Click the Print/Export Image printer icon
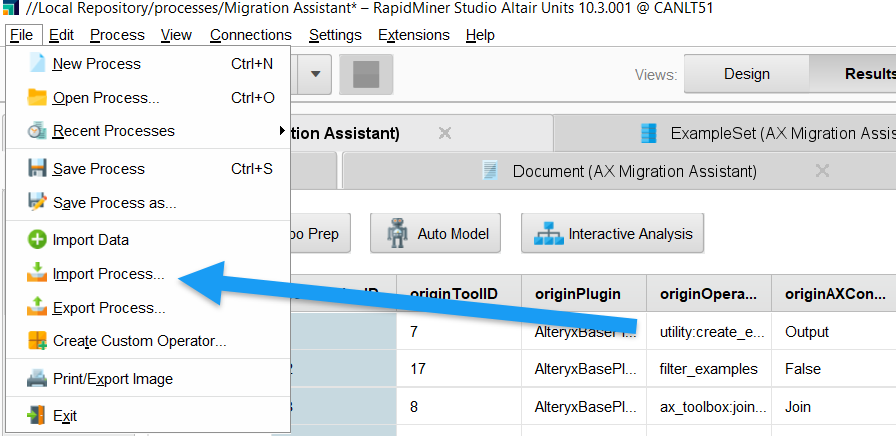 37,379
